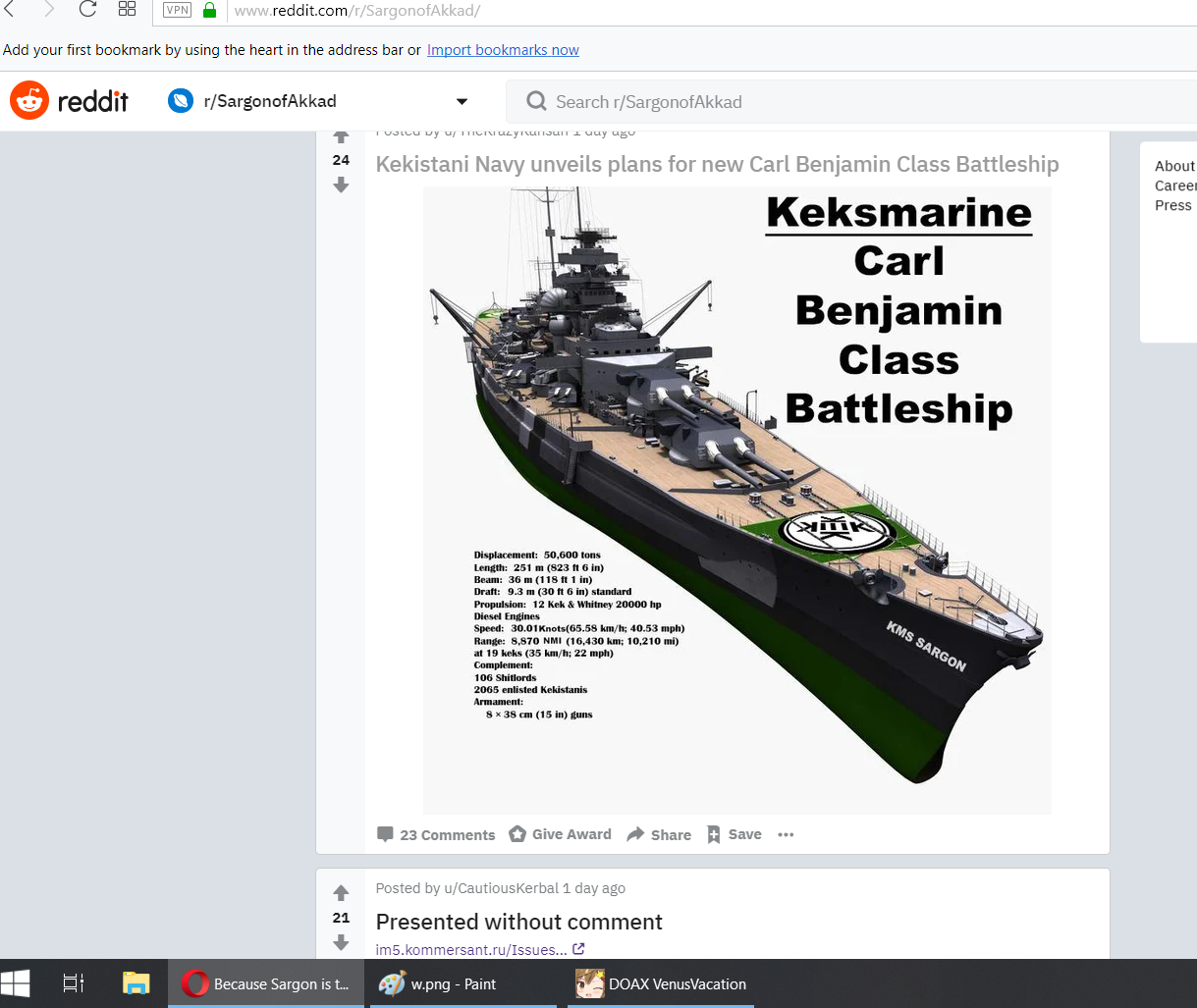Switch to the w.png Paint window
Image resolution: width=1197 pixels, height=1008 pixels.
462,983
